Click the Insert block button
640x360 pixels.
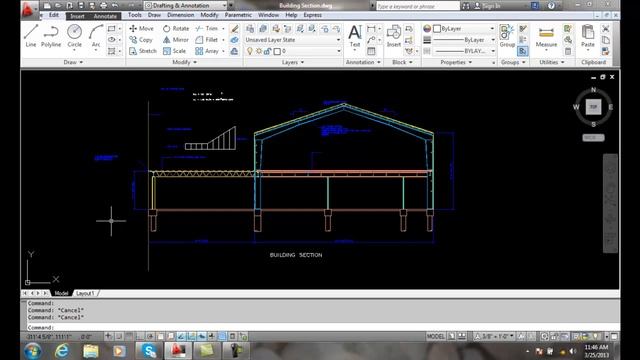(393, 36)
